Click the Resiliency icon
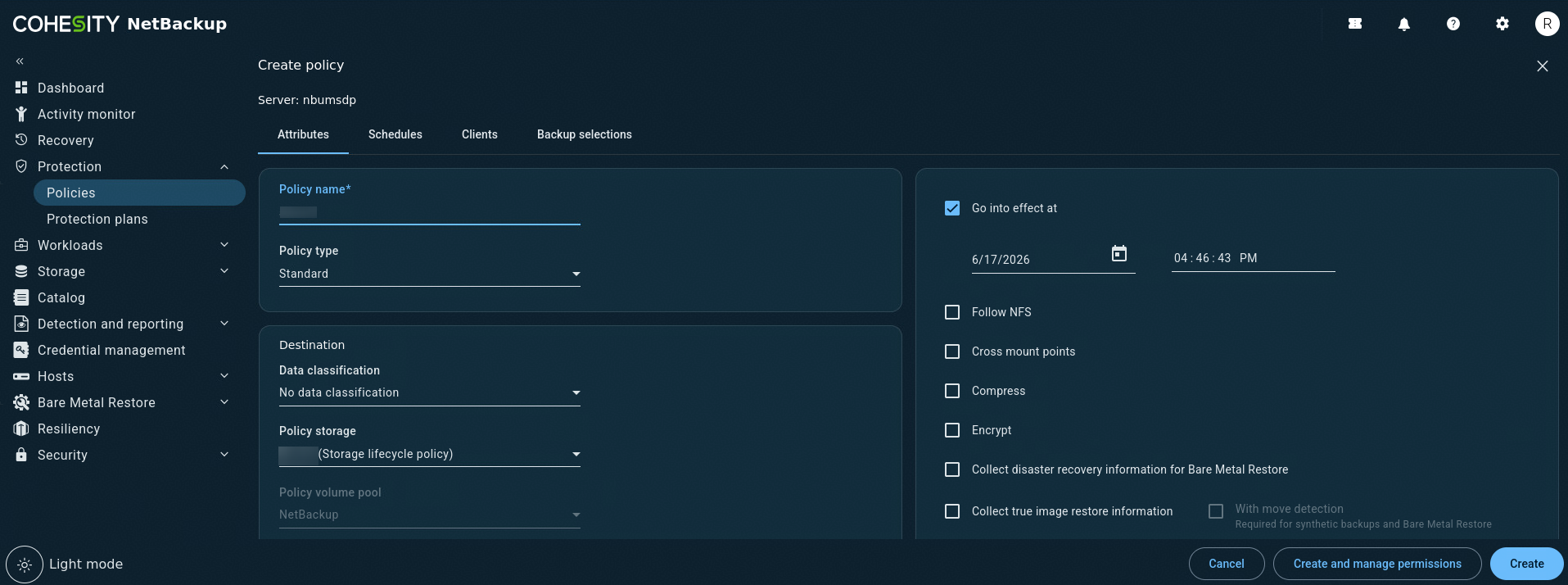The image size is (1568, 585). 21,429
